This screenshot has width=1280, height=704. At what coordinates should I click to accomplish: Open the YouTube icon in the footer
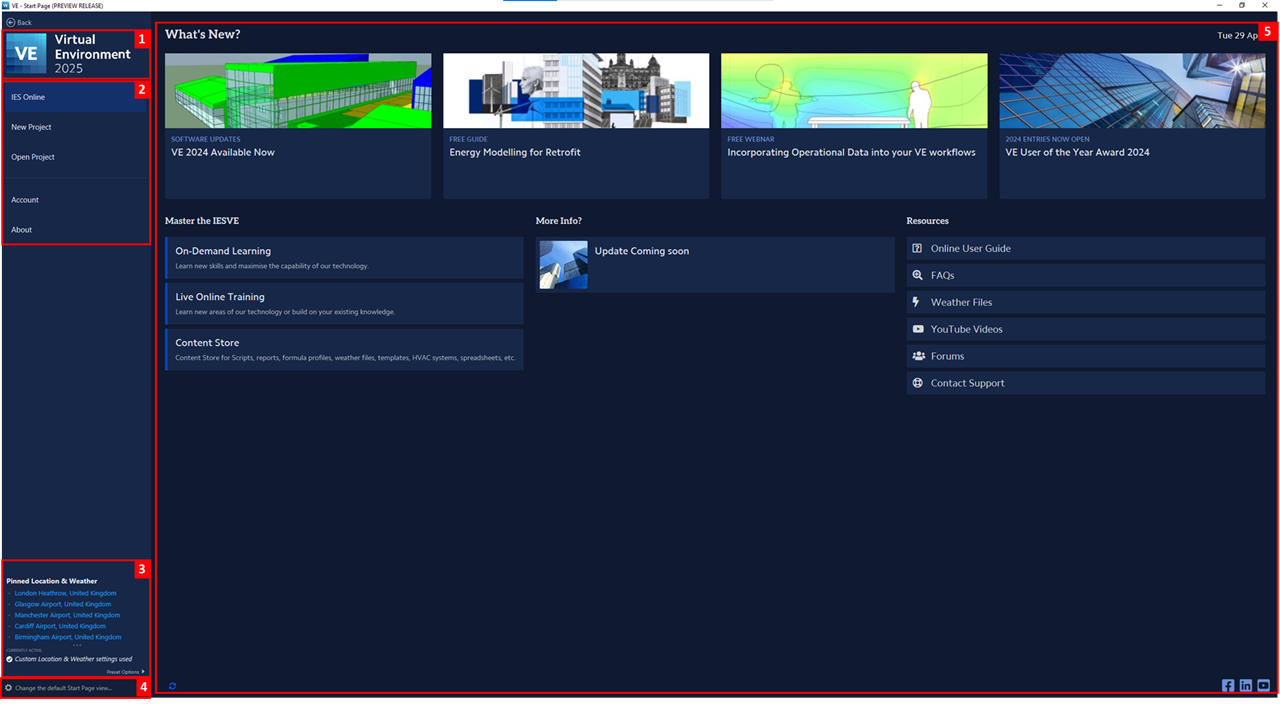(1264, 686)
